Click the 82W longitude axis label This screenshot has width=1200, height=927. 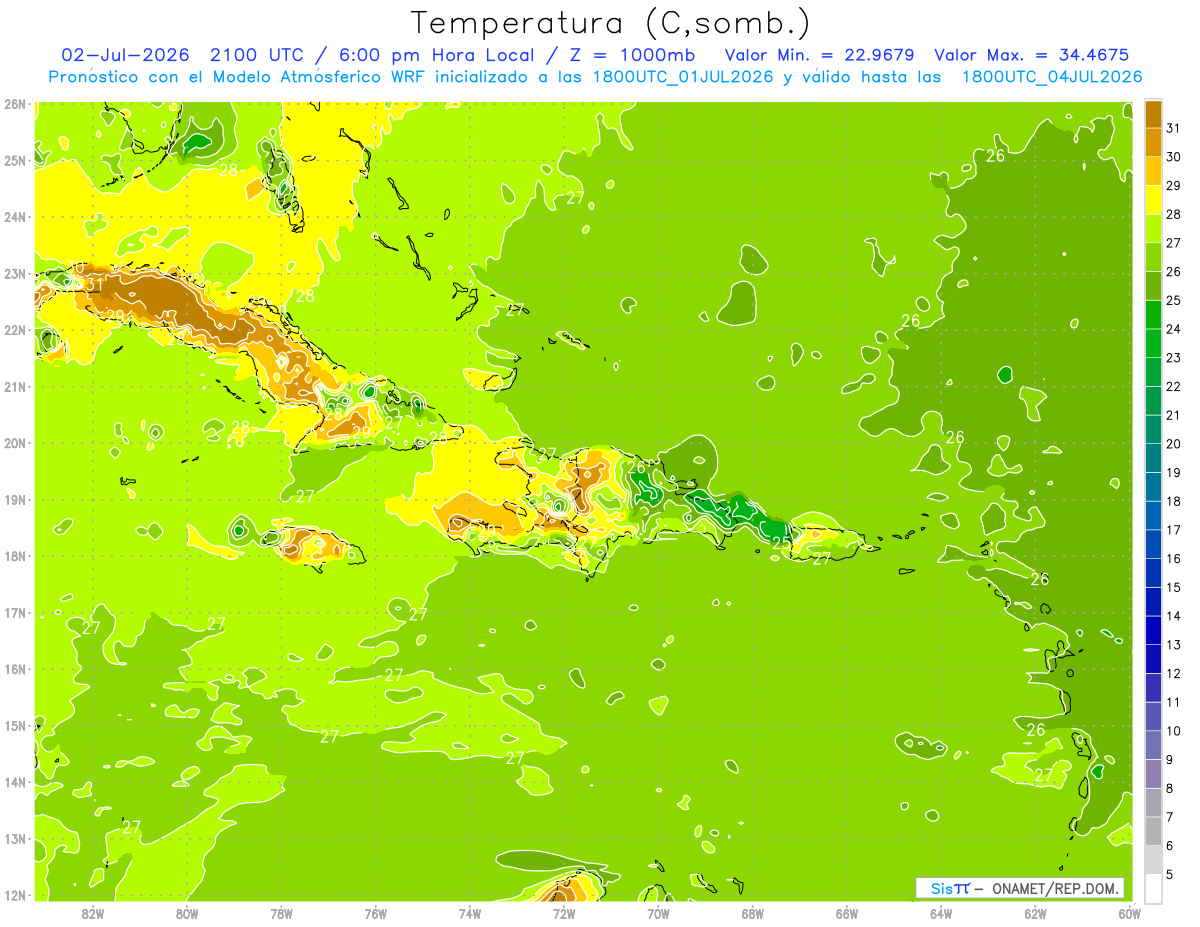pyautogui.click(x=92, y=913)
